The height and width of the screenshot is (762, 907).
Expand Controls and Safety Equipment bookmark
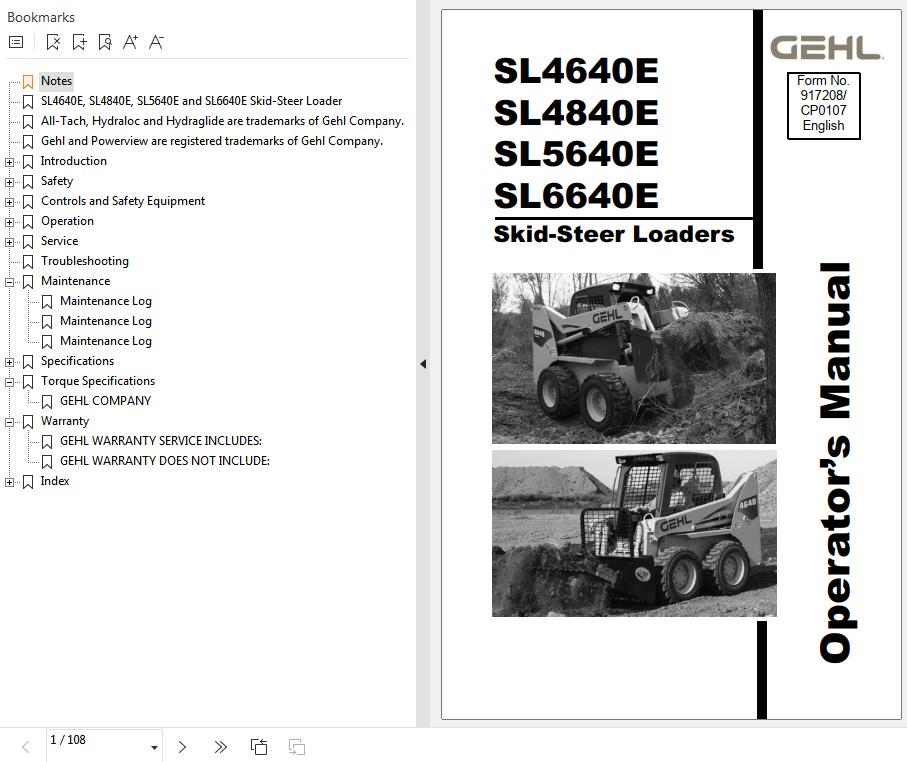point(9,203)
